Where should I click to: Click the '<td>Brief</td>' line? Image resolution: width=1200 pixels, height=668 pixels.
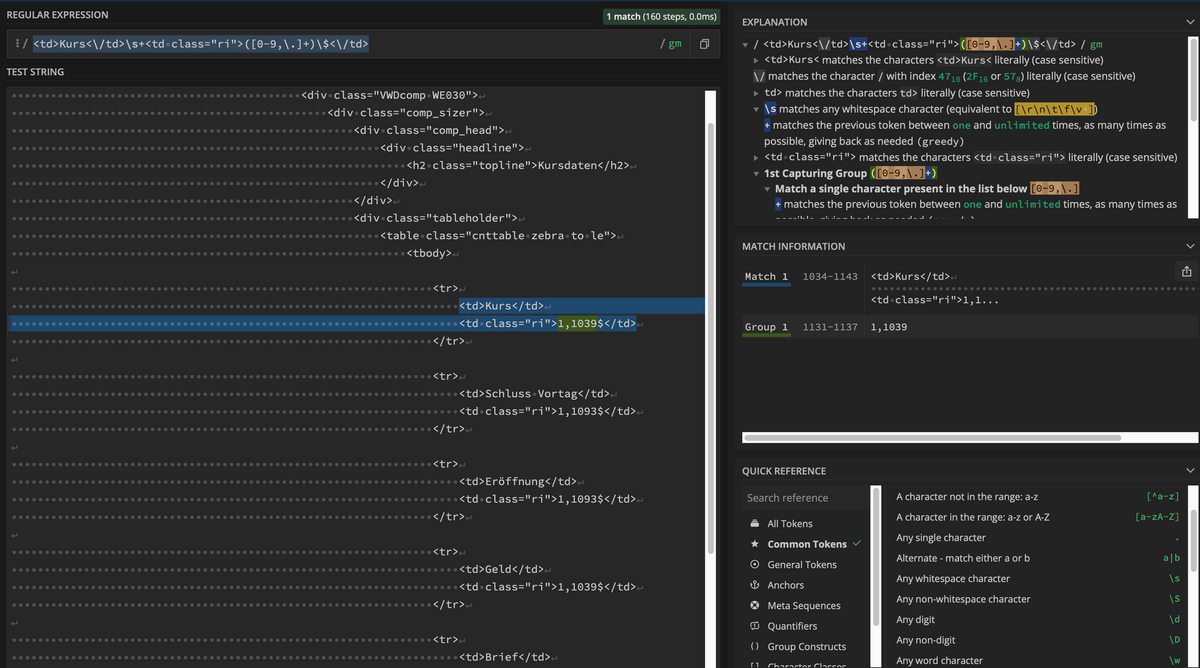tap(505, 656)
